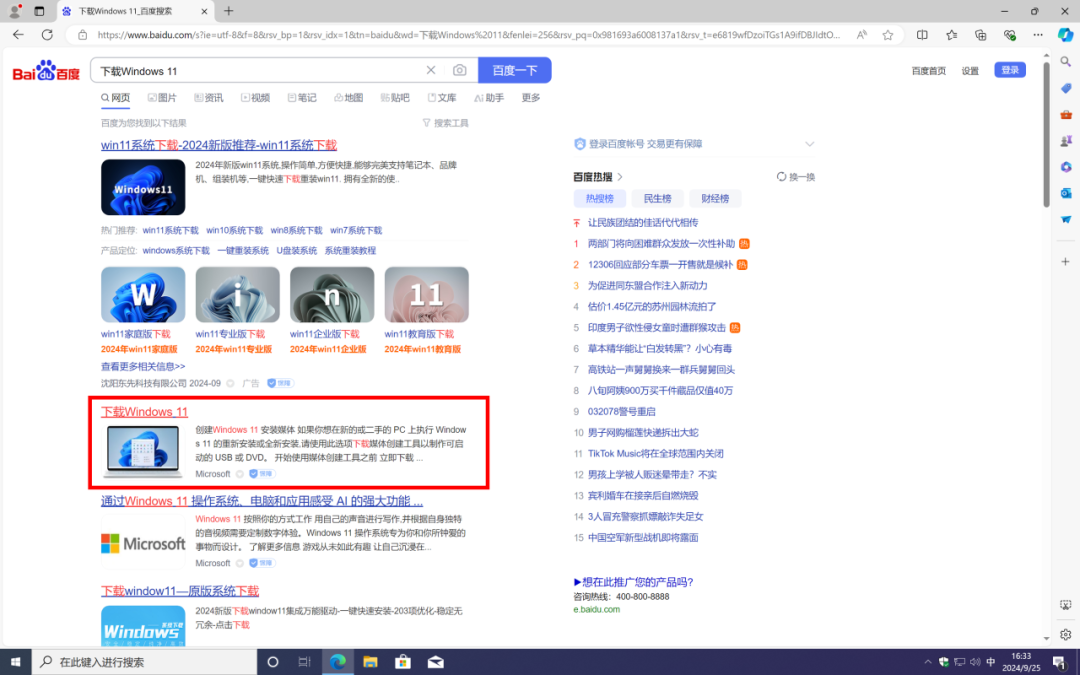Viewport: 1080px width, 675px height.
Task: Open the Windows Start menu
Action: point(15,662)
